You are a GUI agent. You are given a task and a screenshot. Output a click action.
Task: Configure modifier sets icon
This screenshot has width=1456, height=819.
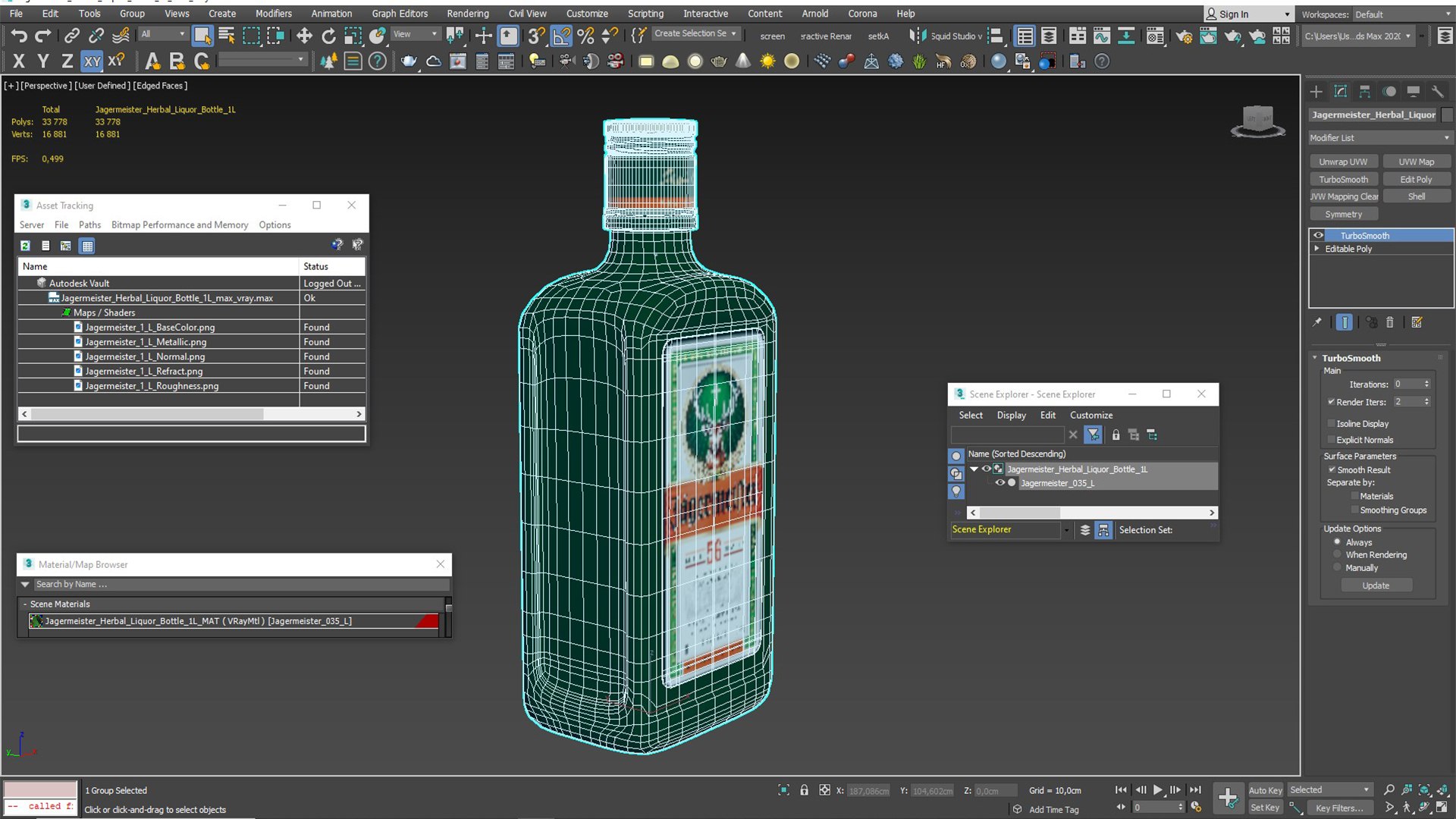1417,322
